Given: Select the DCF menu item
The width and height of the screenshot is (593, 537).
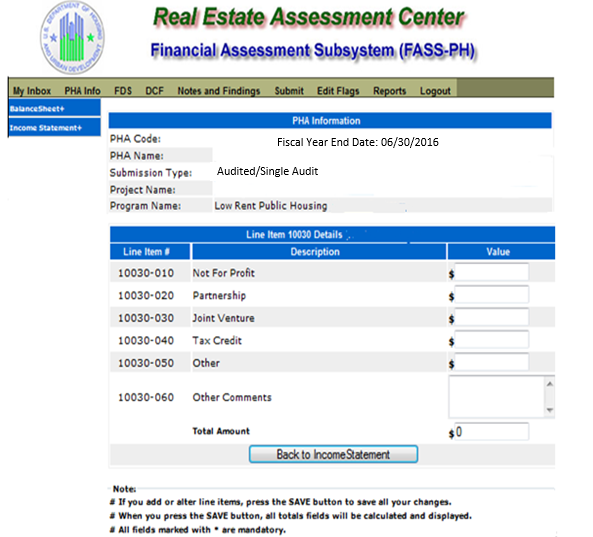Looking at the screenshot, I should tap(154, 91).
